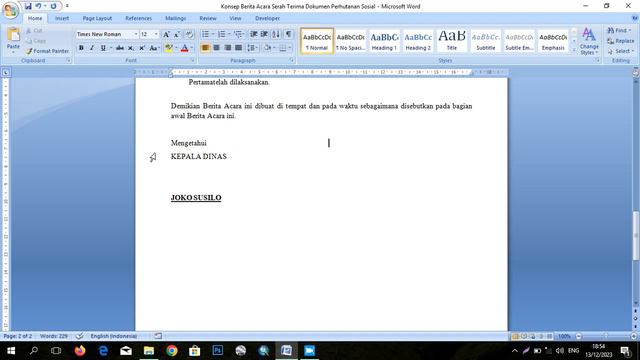Open Change Styles menu

(589, 41)
